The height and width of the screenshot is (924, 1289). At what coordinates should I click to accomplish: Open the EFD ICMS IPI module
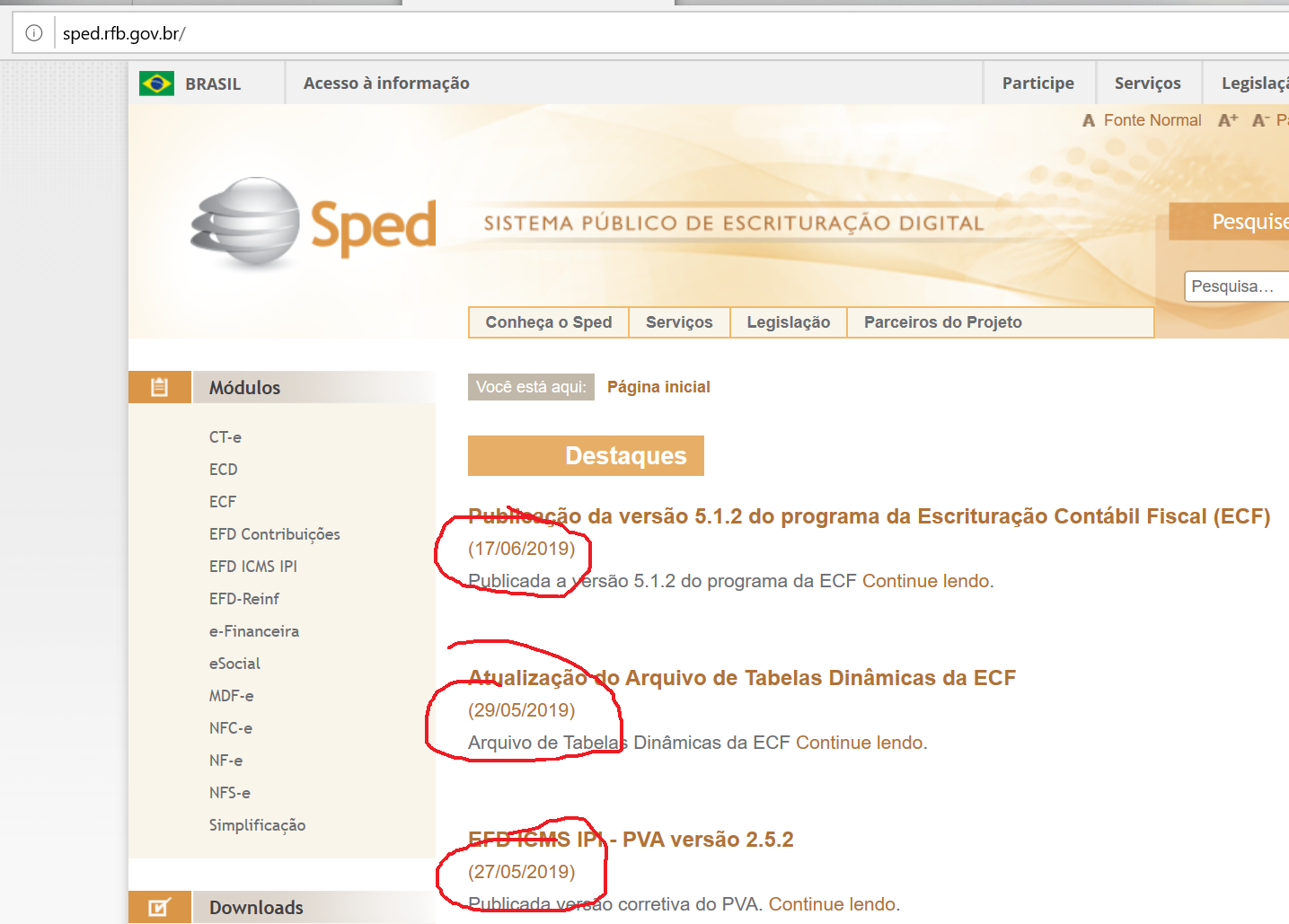click(x=253, y=567)
